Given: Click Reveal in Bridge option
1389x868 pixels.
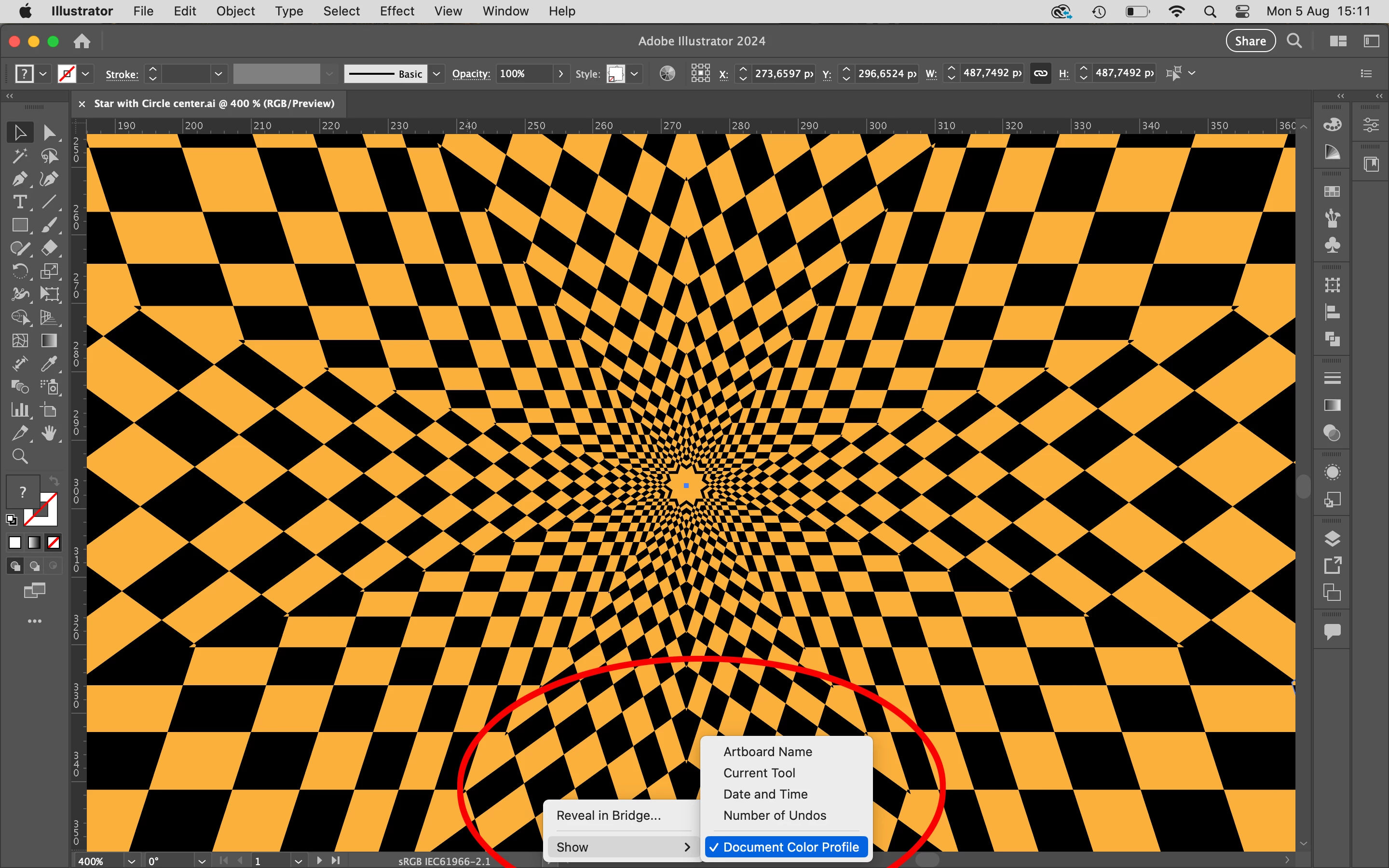Looking at the screenshot, I should coord(608,815).
